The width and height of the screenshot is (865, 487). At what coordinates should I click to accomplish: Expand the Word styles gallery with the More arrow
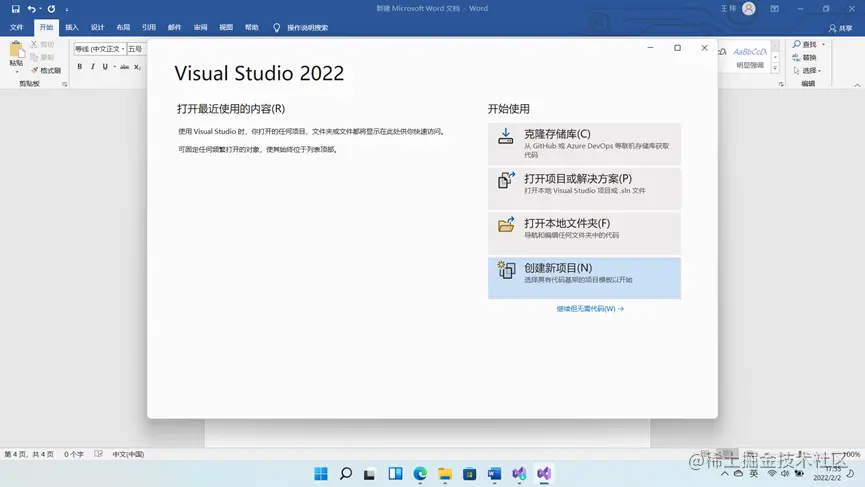(x=775, y=68)
